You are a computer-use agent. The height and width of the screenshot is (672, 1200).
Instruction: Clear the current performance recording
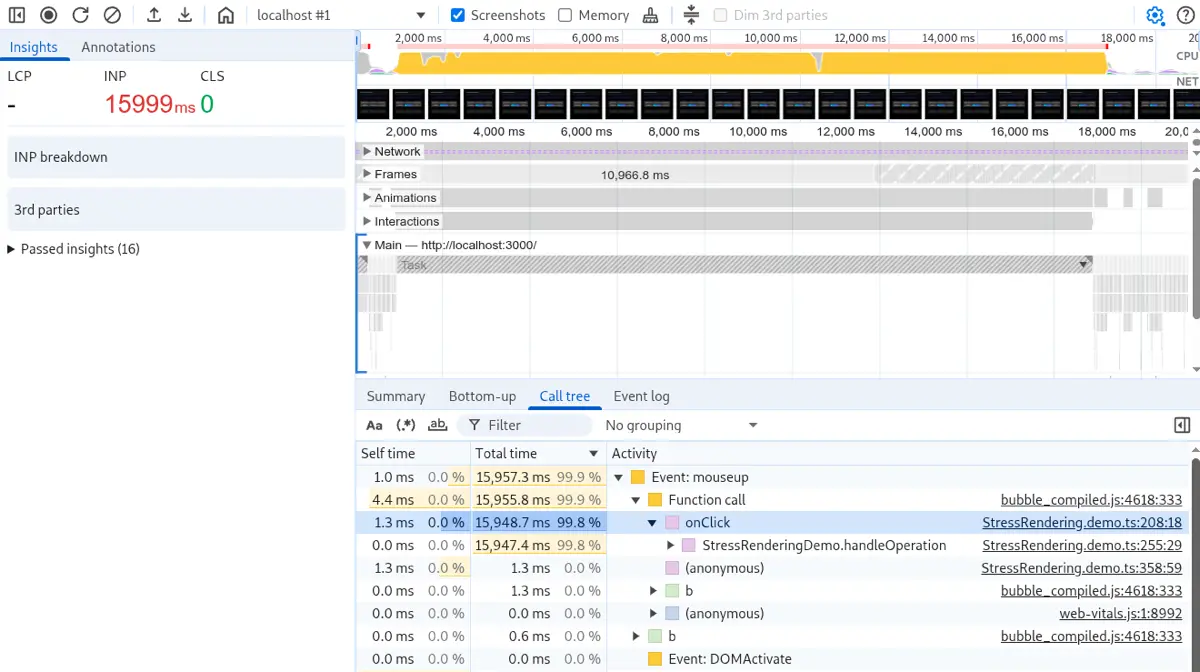point(112,15)
